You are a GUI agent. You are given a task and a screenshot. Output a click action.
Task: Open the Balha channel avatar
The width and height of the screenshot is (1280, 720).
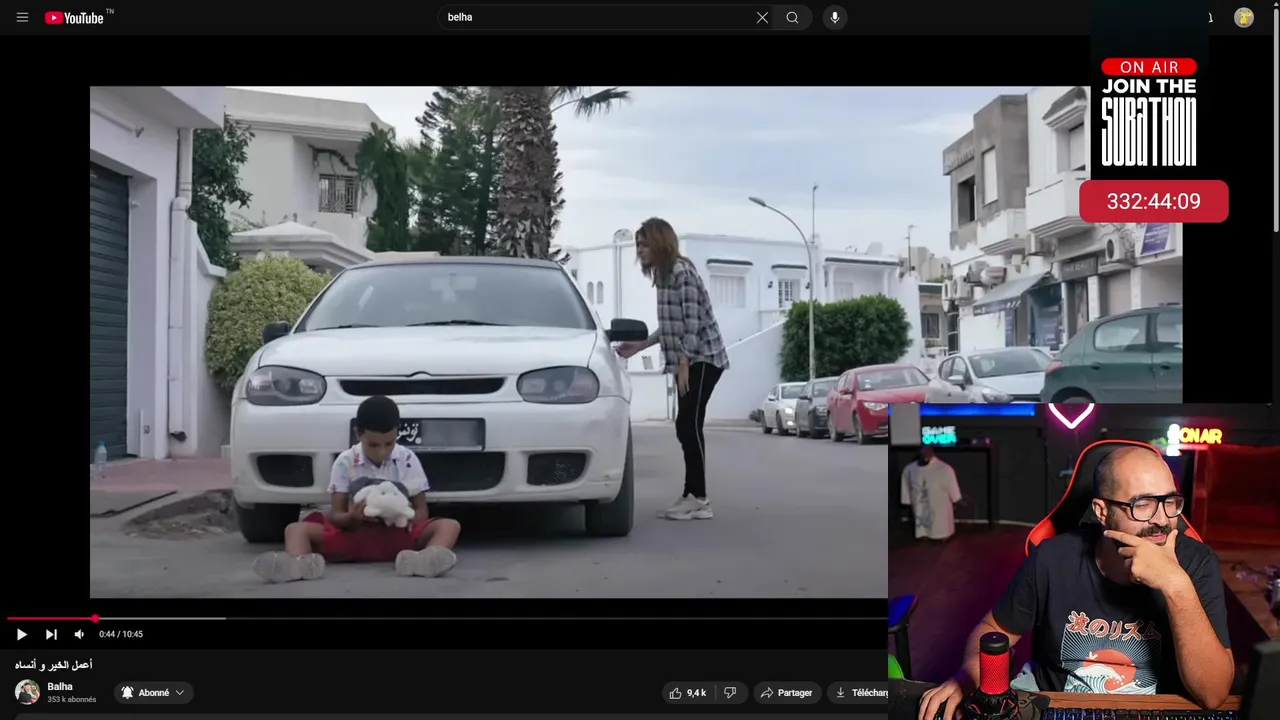point(27,692)
